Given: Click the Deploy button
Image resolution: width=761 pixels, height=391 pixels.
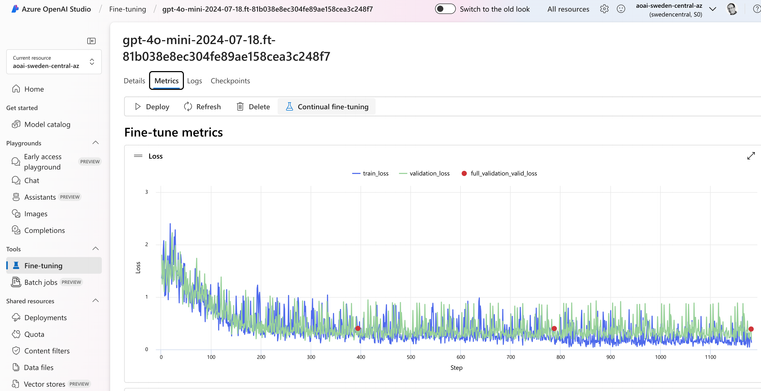Looking at the screenshot, I should pyautogui.click(x=151, y=107).
